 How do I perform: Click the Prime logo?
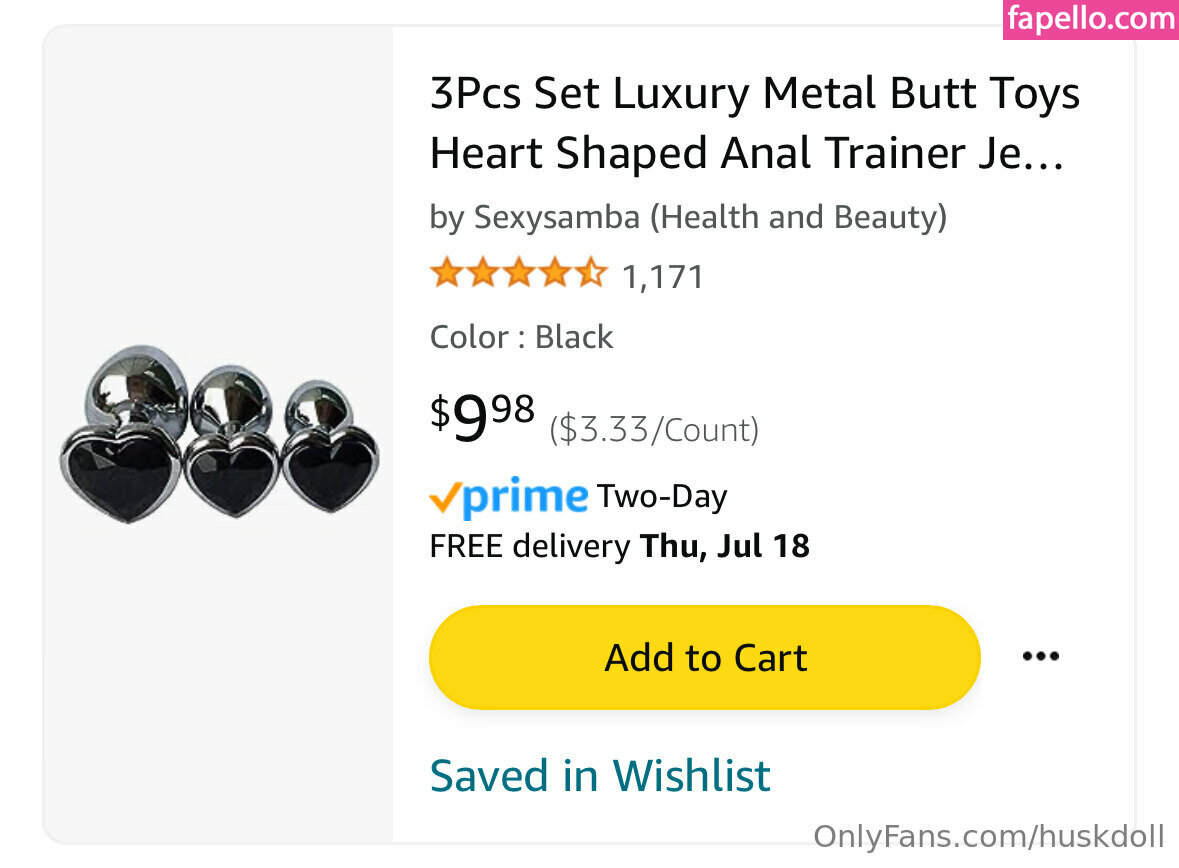click(x=508, y=497)
